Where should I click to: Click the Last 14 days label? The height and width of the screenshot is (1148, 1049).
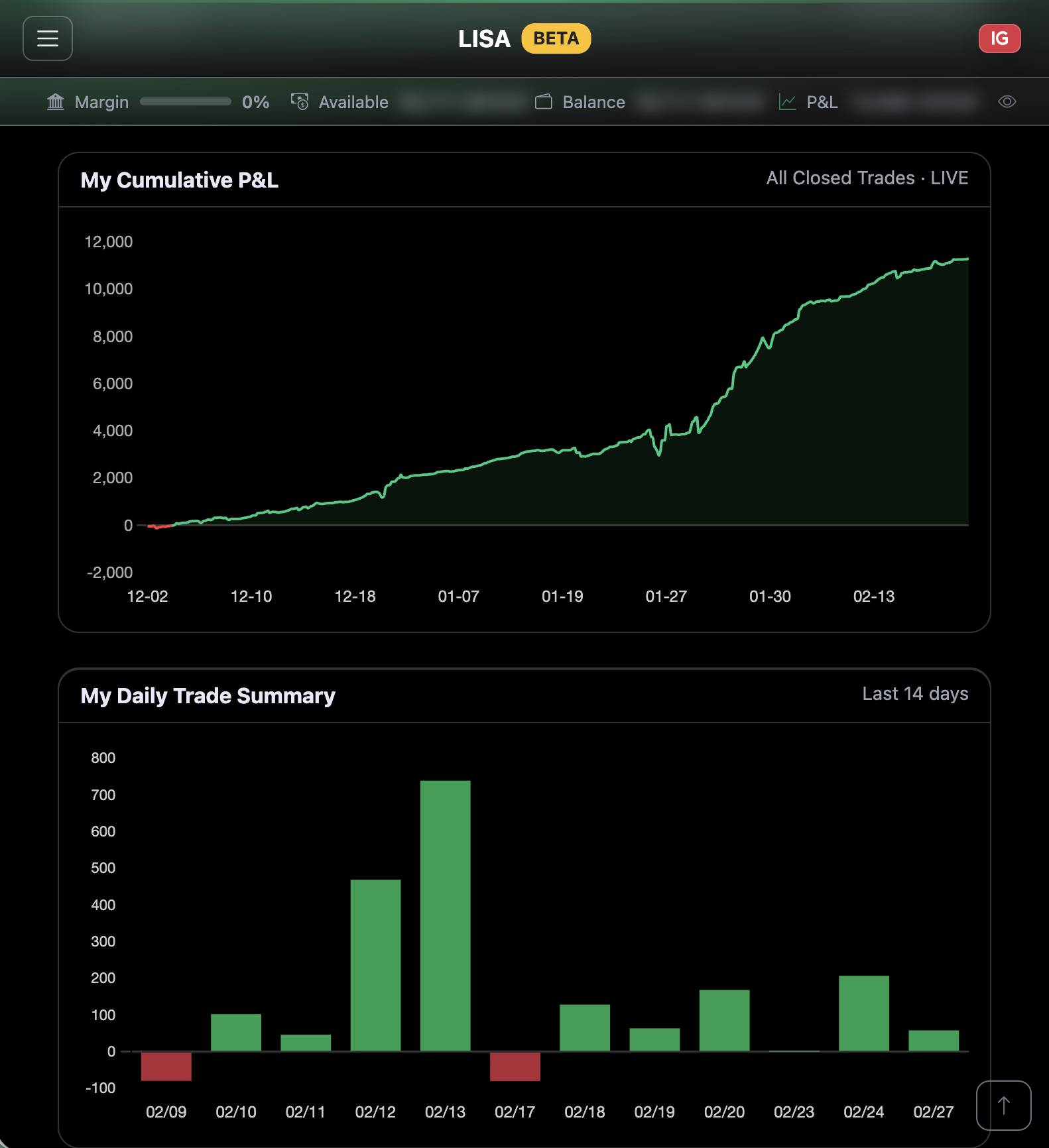[x=914, y=694]
